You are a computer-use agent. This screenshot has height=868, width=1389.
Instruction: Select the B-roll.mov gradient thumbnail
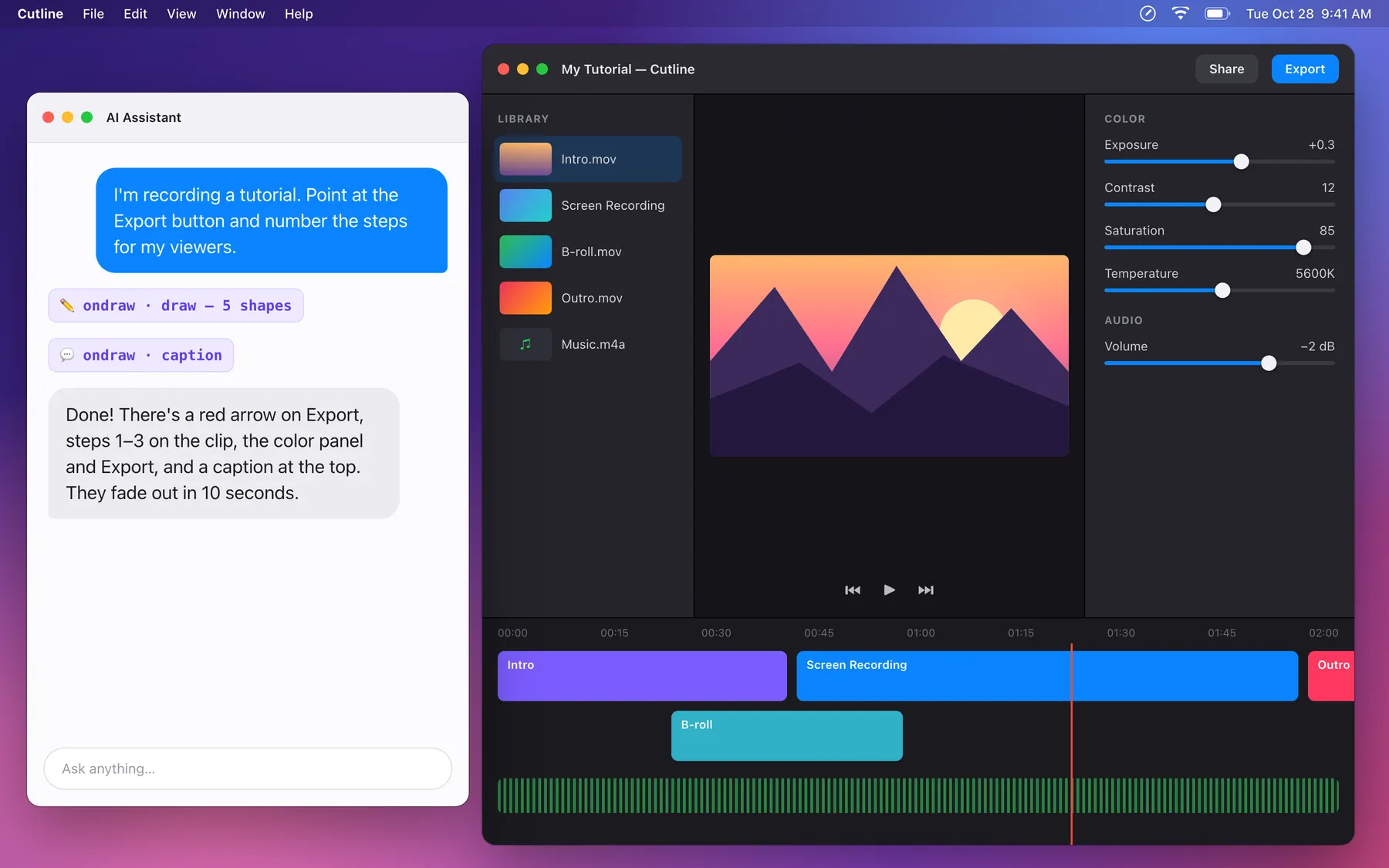(526, 252)
